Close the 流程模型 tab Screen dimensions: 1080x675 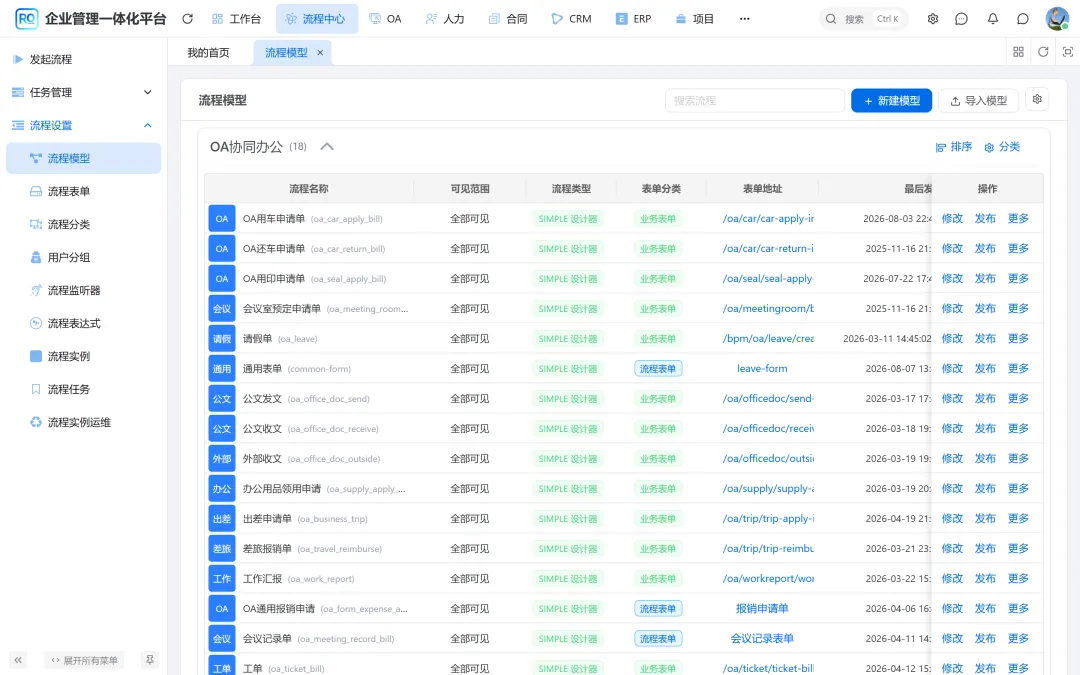tap(320, 52)
